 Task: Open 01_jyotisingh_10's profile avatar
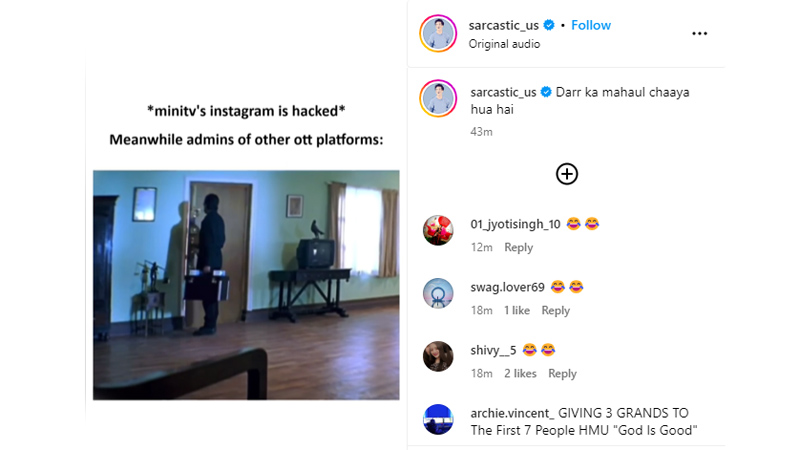click(x=438, y=230)
